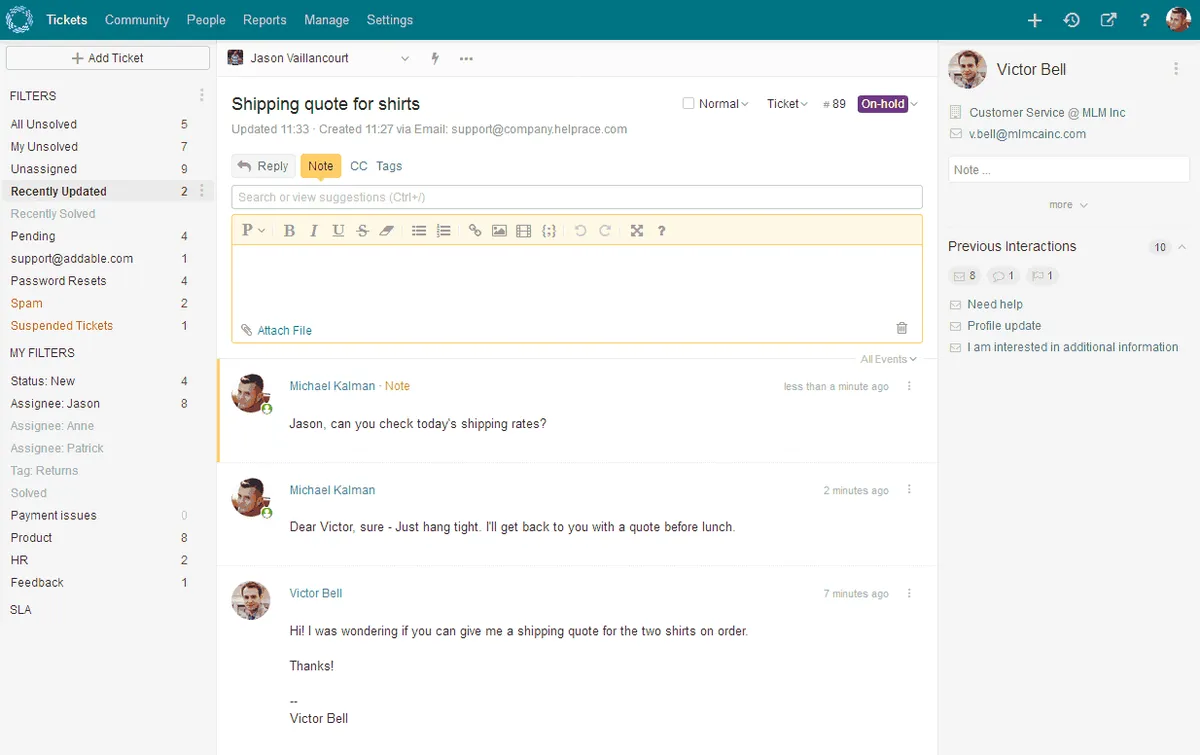Toggle italic formatting in editor
The width and height of the screenshot is (1200, 755).
(314, 231)
